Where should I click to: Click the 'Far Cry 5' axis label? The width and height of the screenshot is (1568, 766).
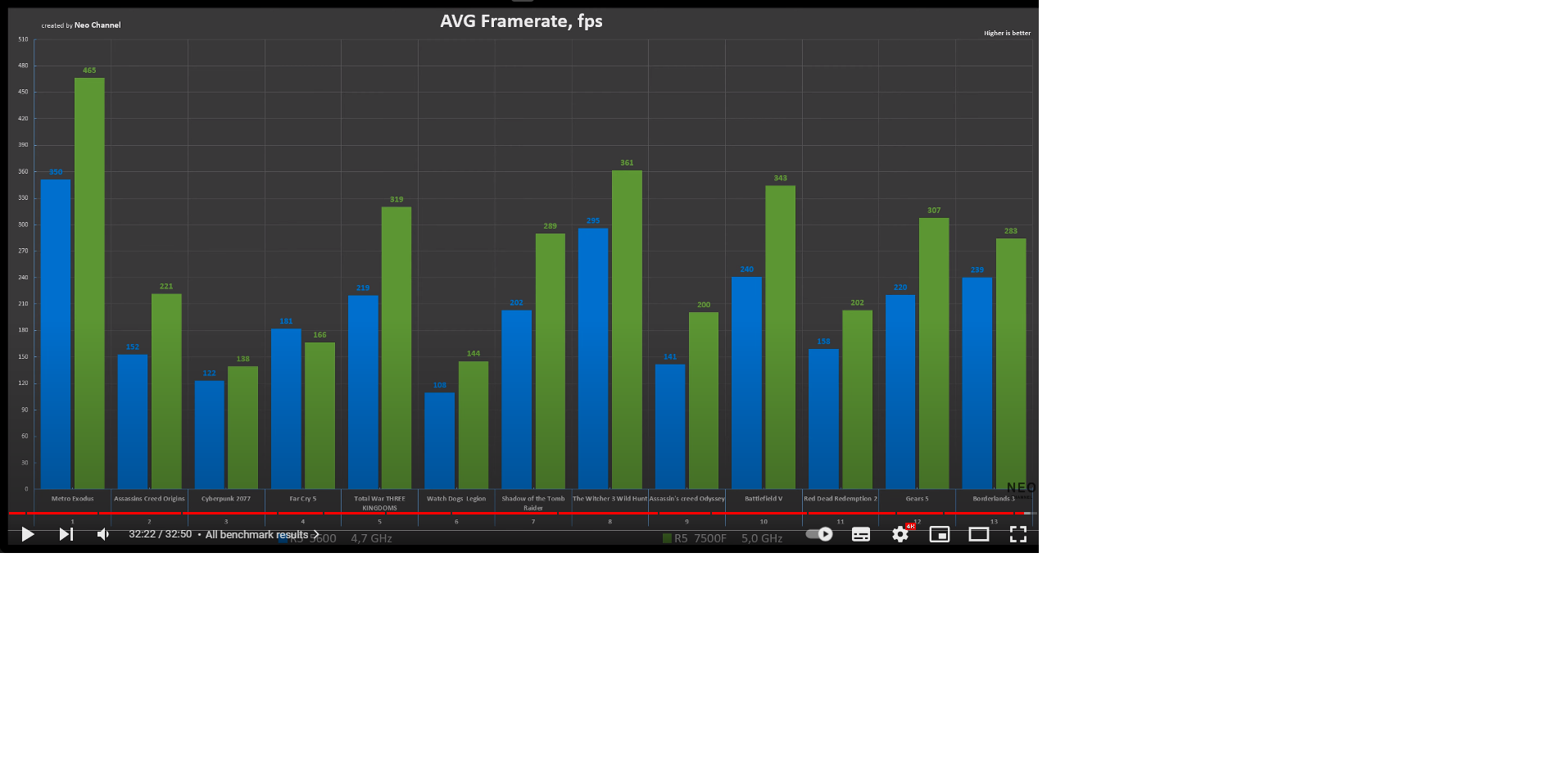coord(302,498)
